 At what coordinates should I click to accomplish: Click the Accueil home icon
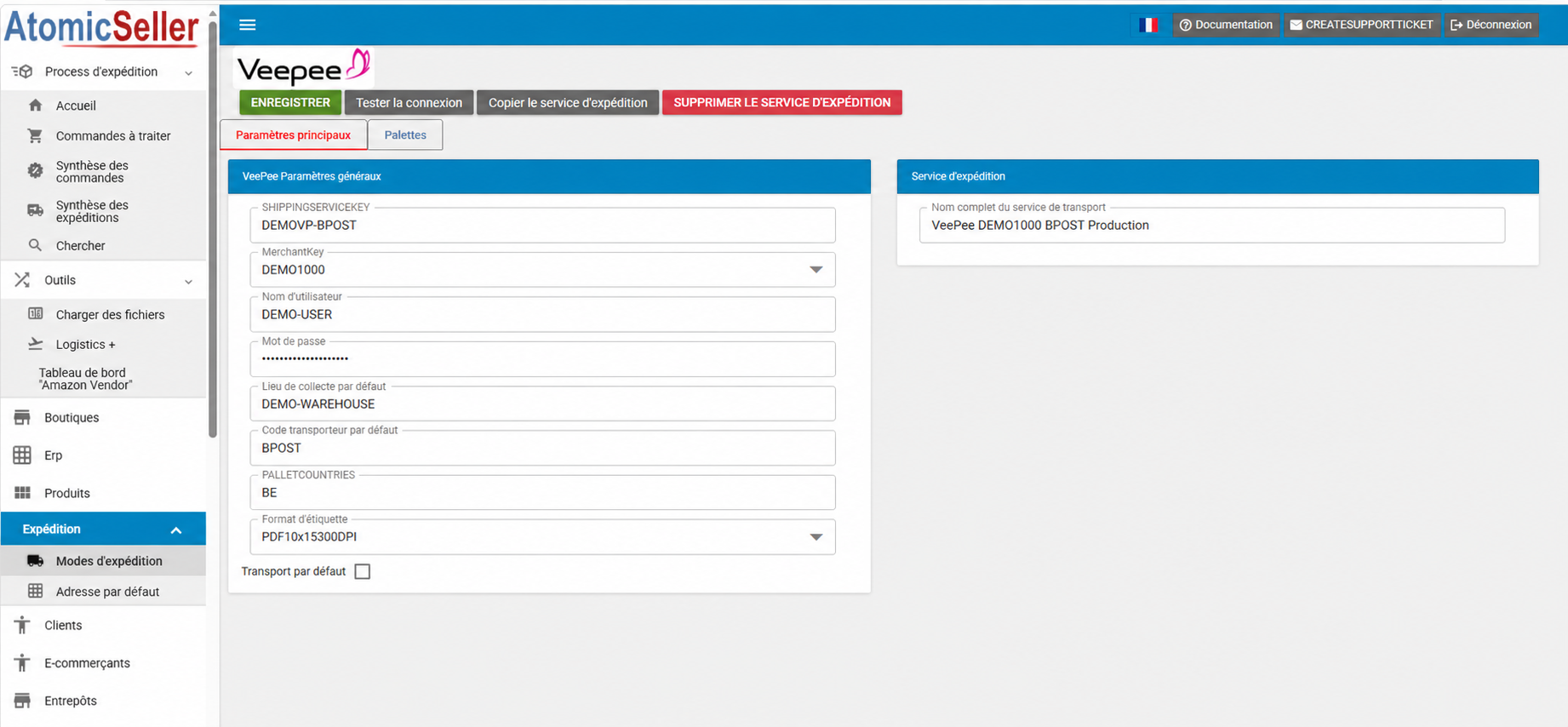(x=35, y=106)
